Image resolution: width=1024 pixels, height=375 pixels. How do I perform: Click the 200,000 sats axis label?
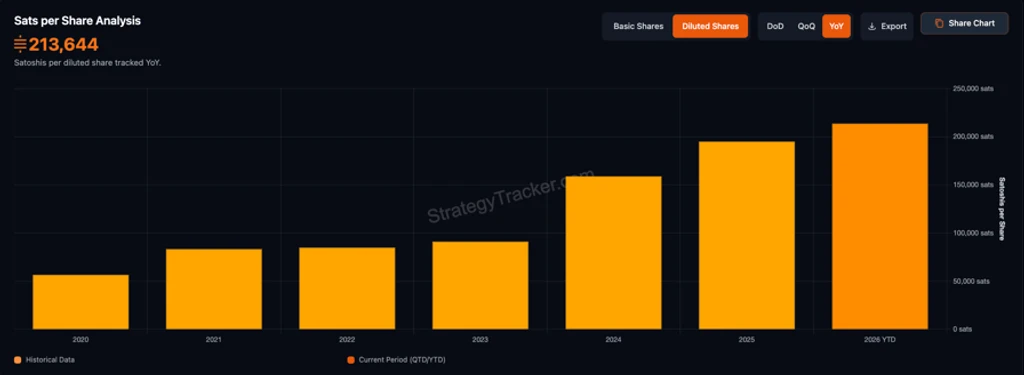point(974,137)
